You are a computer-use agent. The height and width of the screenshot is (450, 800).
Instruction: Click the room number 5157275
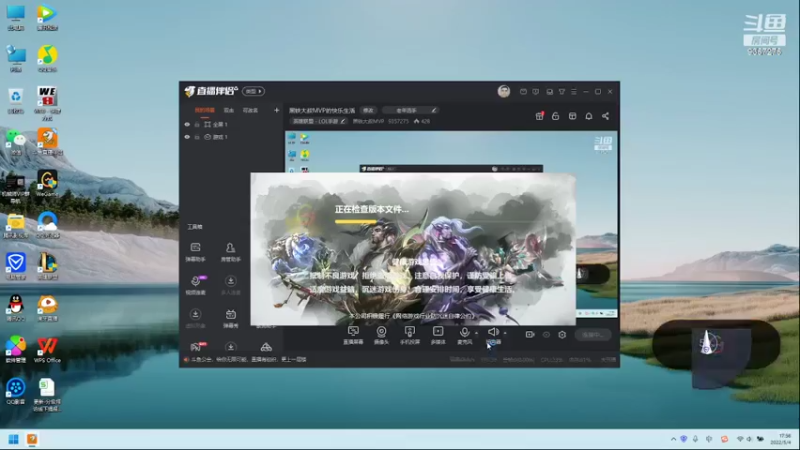click(x=398, y=121)
